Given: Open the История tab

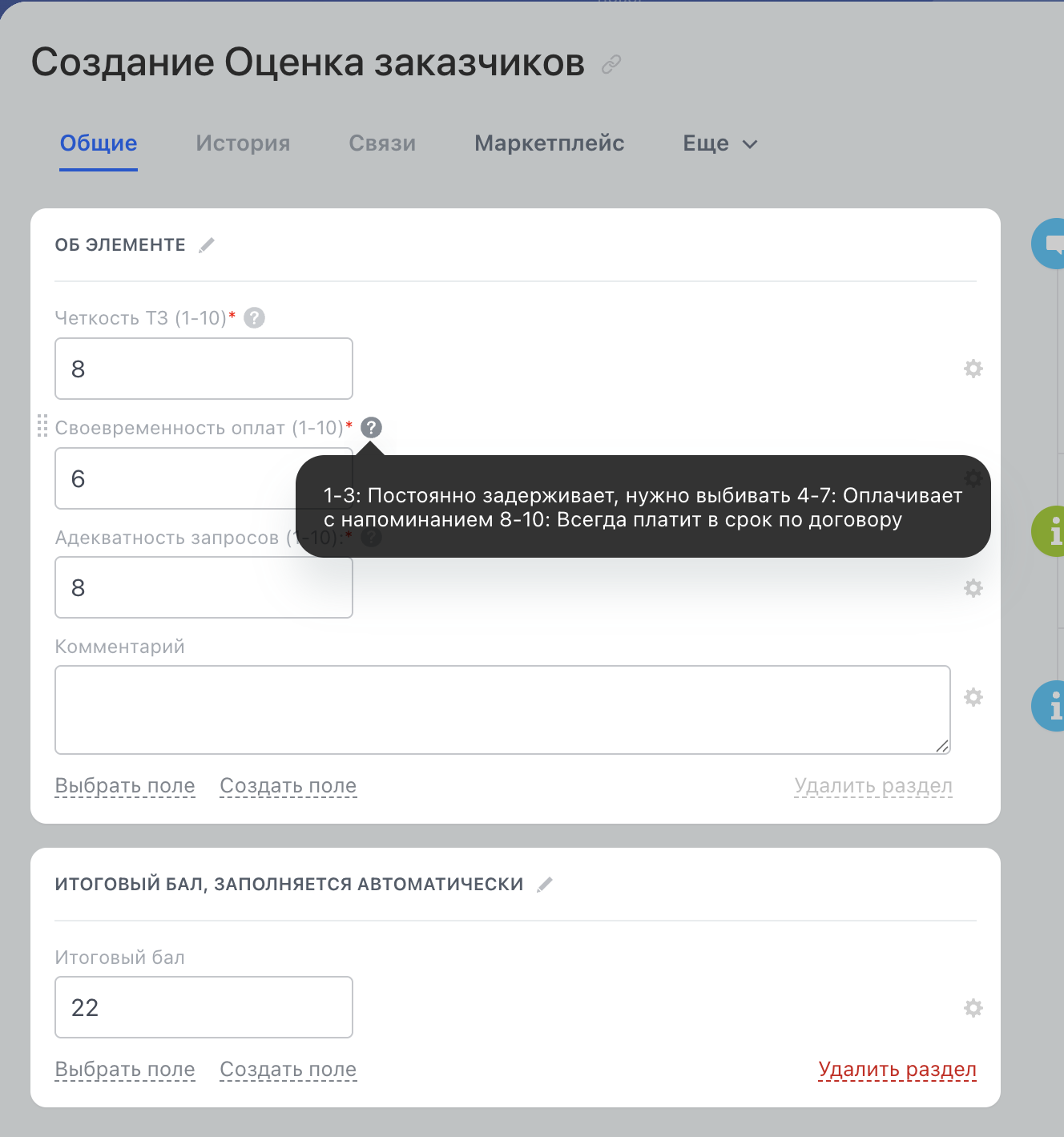Looking at the screenshot, I should [x=243, y=143].
